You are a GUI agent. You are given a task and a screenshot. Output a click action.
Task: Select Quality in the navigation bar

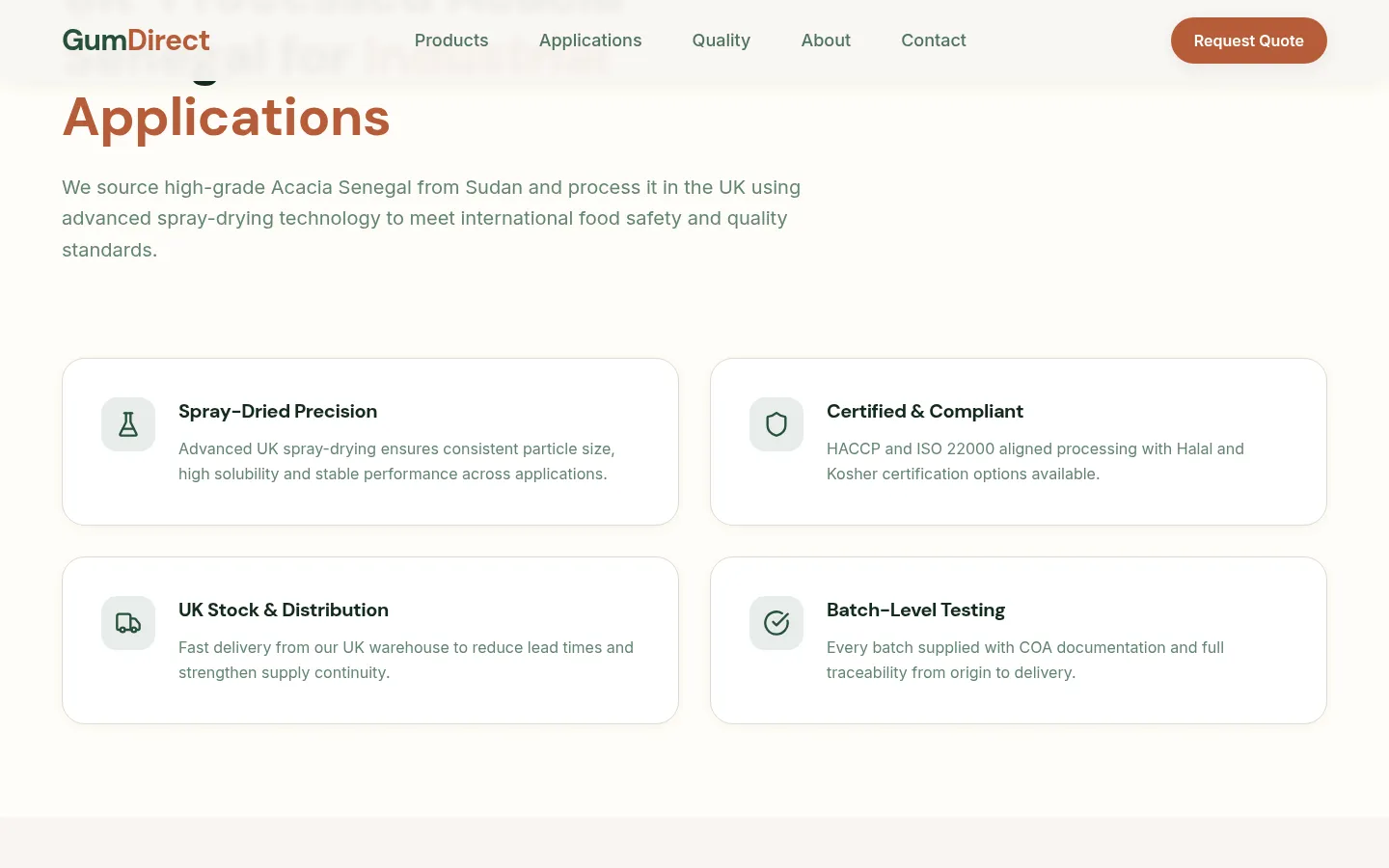722,41
